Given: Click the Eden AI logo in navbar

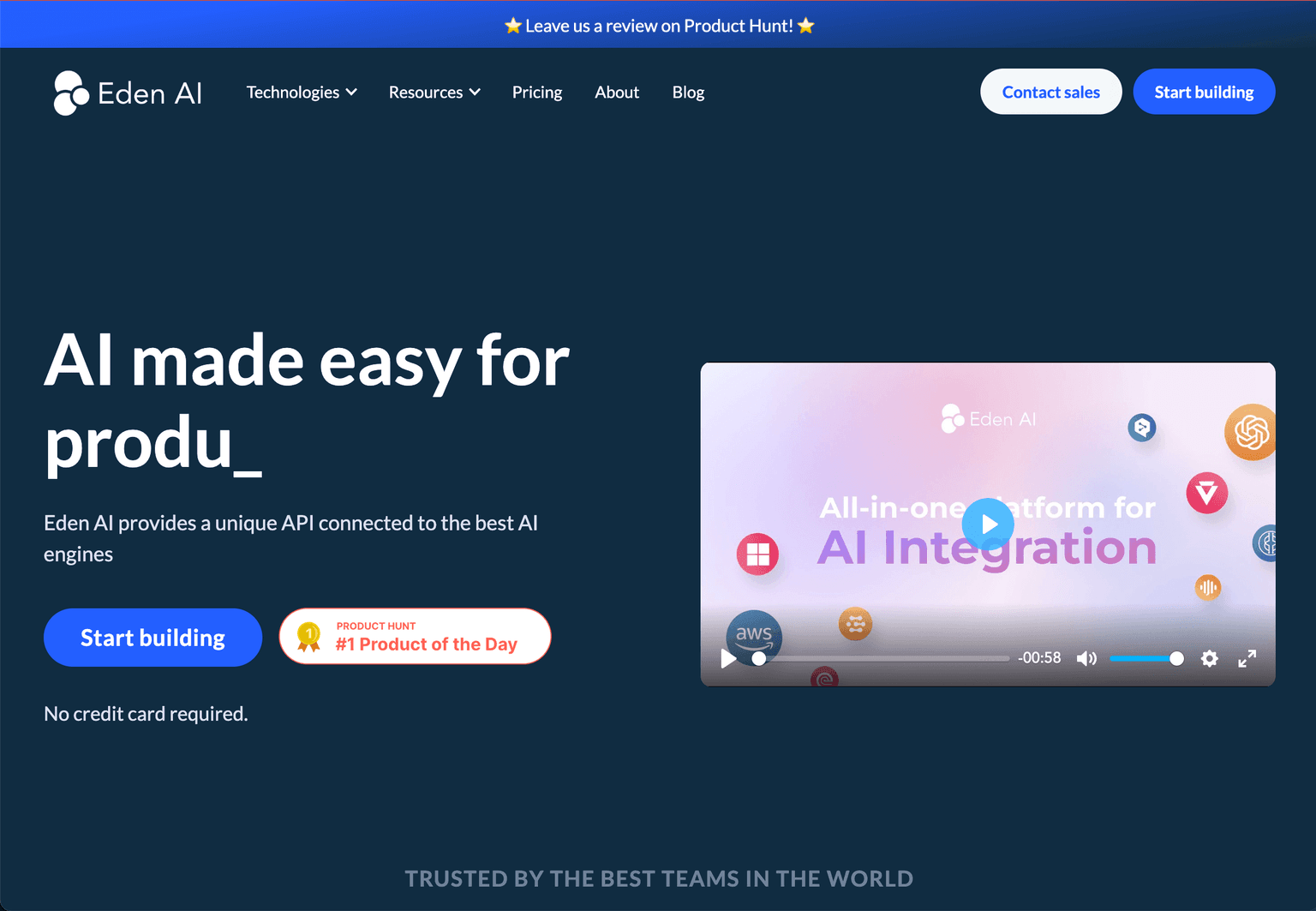Looking at the screenshot, I should [x=128, y=93].
